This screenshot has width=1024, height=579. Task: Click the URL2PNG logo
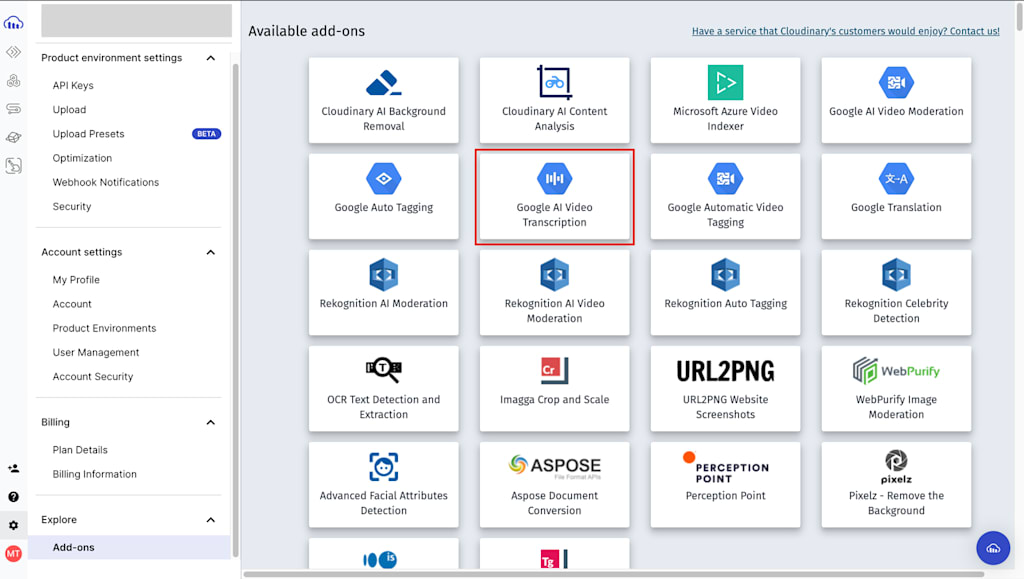pos(725,371)
